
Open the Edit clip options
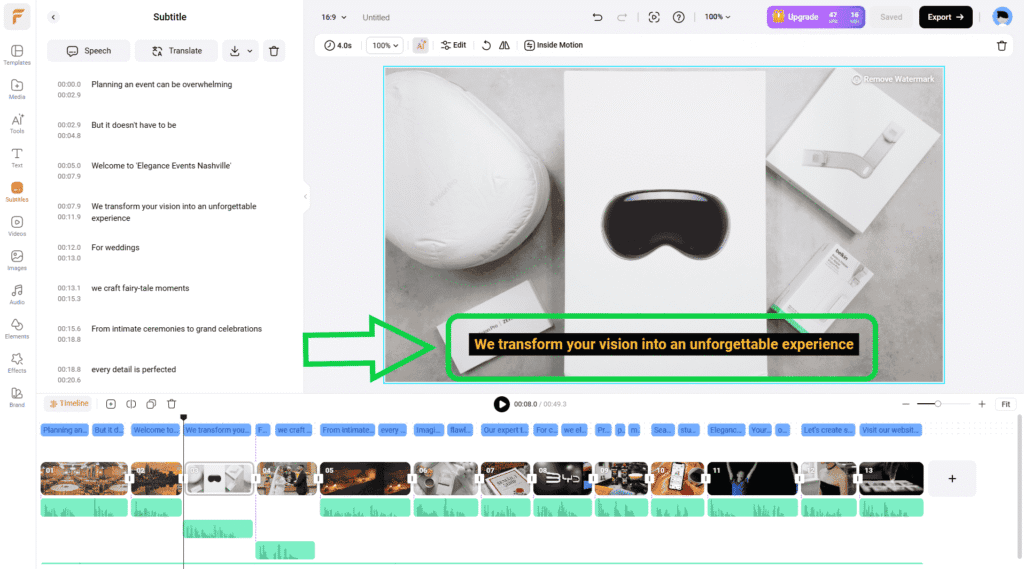click(453, 45)
